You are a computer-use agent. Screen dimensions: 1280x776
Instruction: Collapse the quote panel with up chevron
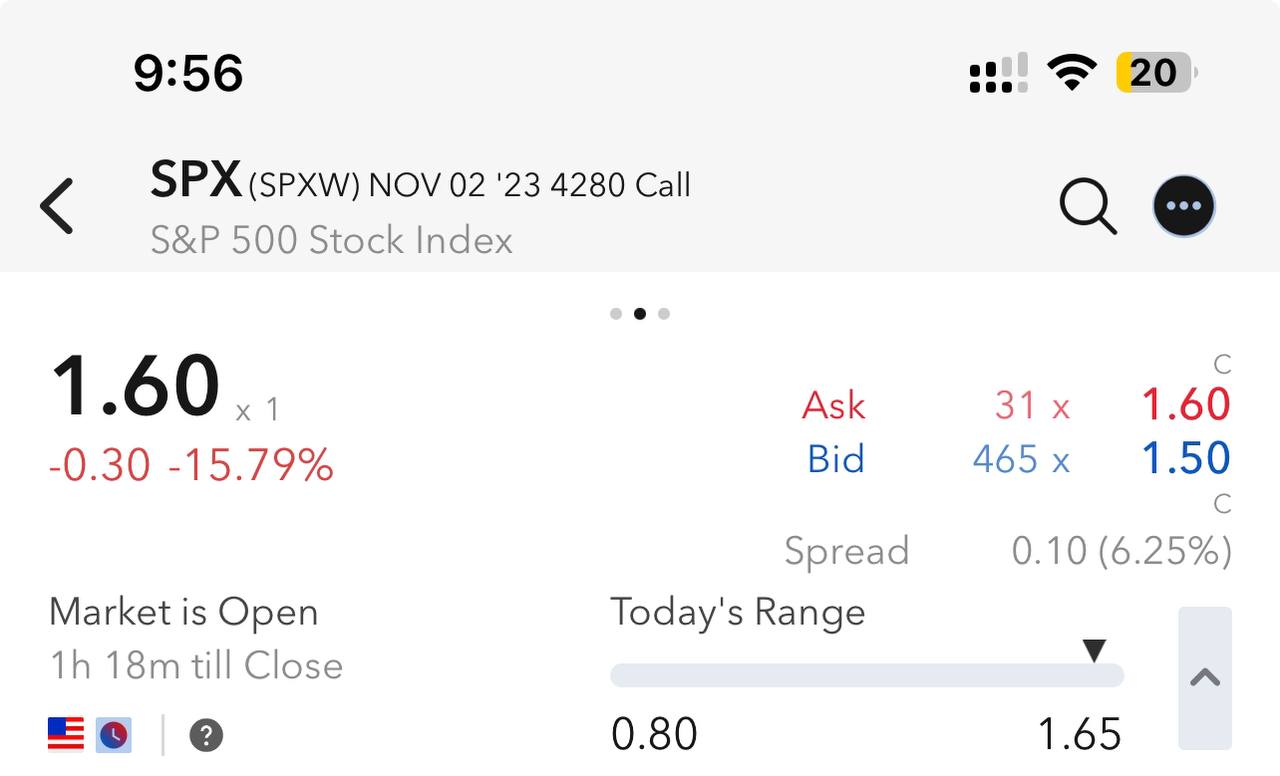pyautogui.click(x=1205, y=678)
